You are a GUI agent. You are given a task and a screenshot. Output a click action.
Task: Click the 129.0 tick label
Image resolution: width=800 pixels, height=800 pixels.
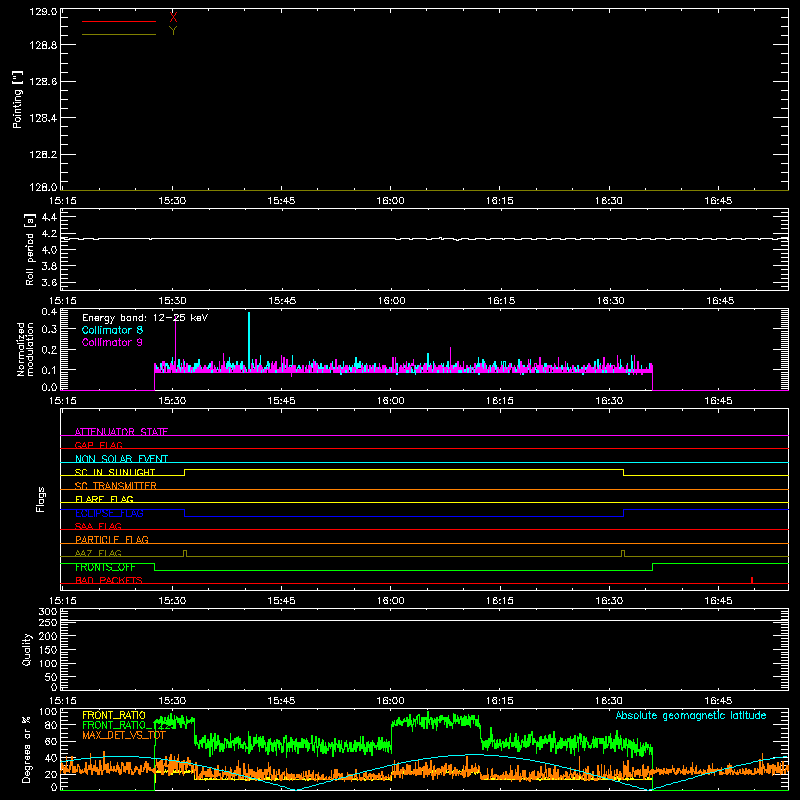[x=43, y=11]
